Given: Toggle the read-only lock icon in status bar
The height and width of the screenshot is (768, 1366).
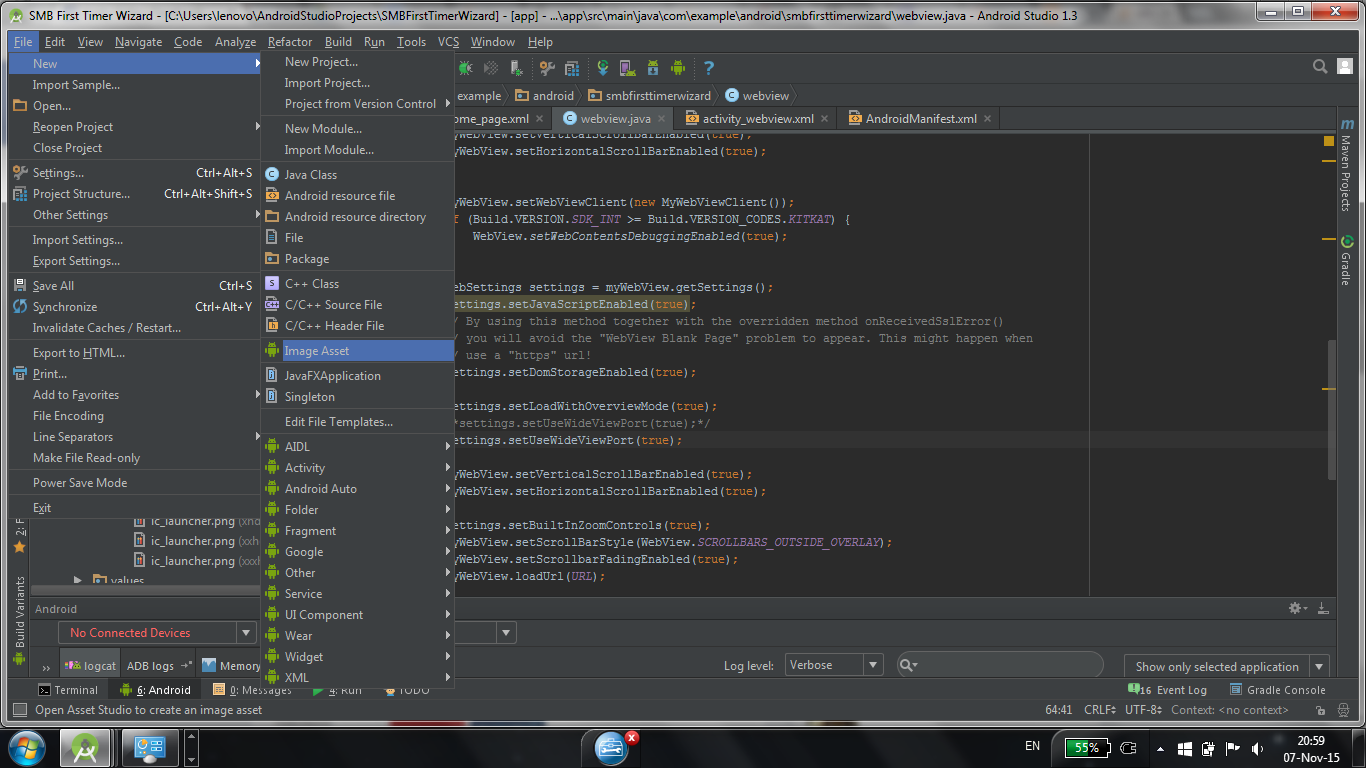Looking at the screenshot, I should (x=1322, y=710).
